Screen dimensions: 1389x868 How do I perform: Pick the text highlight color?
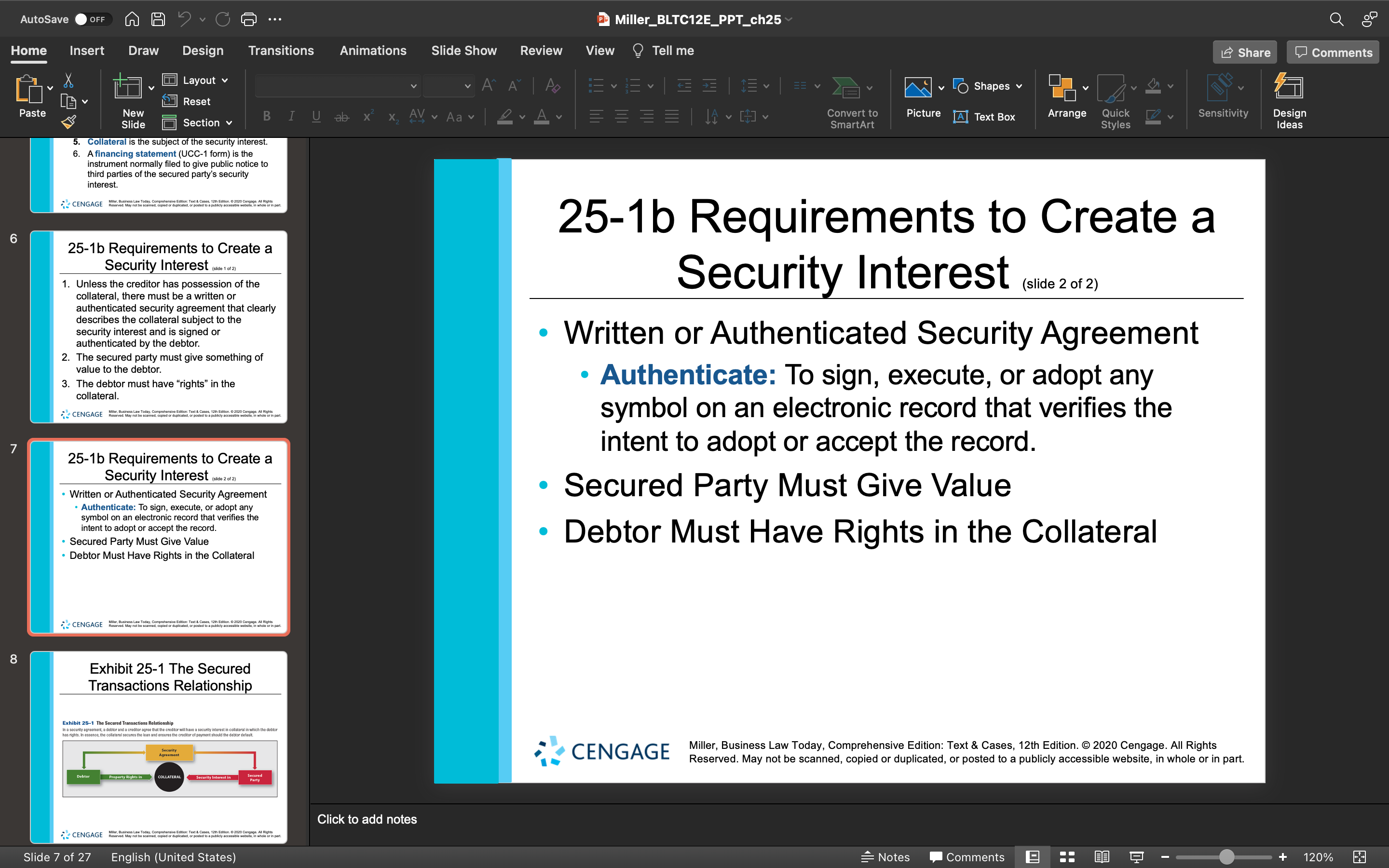(504, 117)
